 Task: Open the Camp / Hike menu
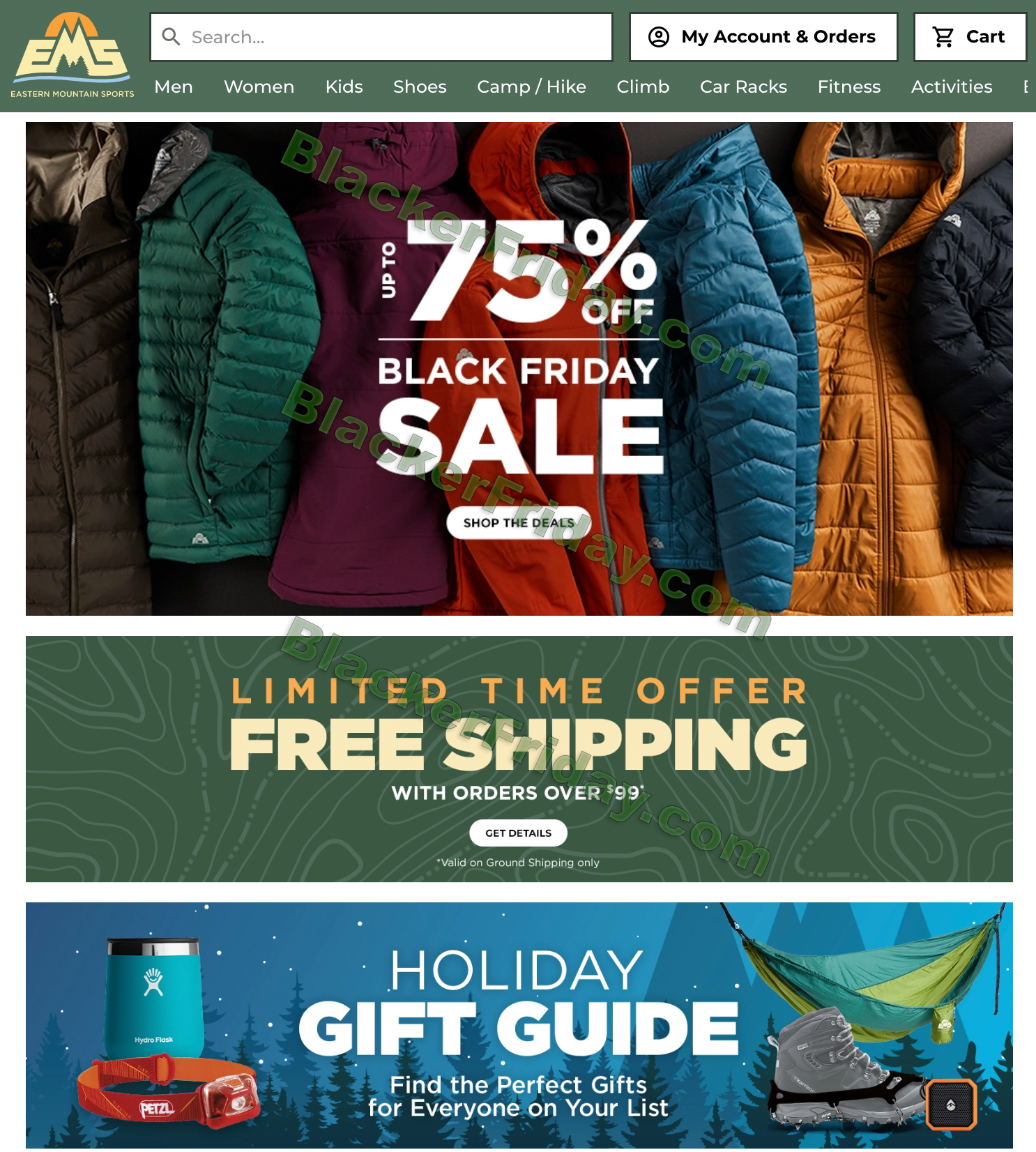click(531, 86)
